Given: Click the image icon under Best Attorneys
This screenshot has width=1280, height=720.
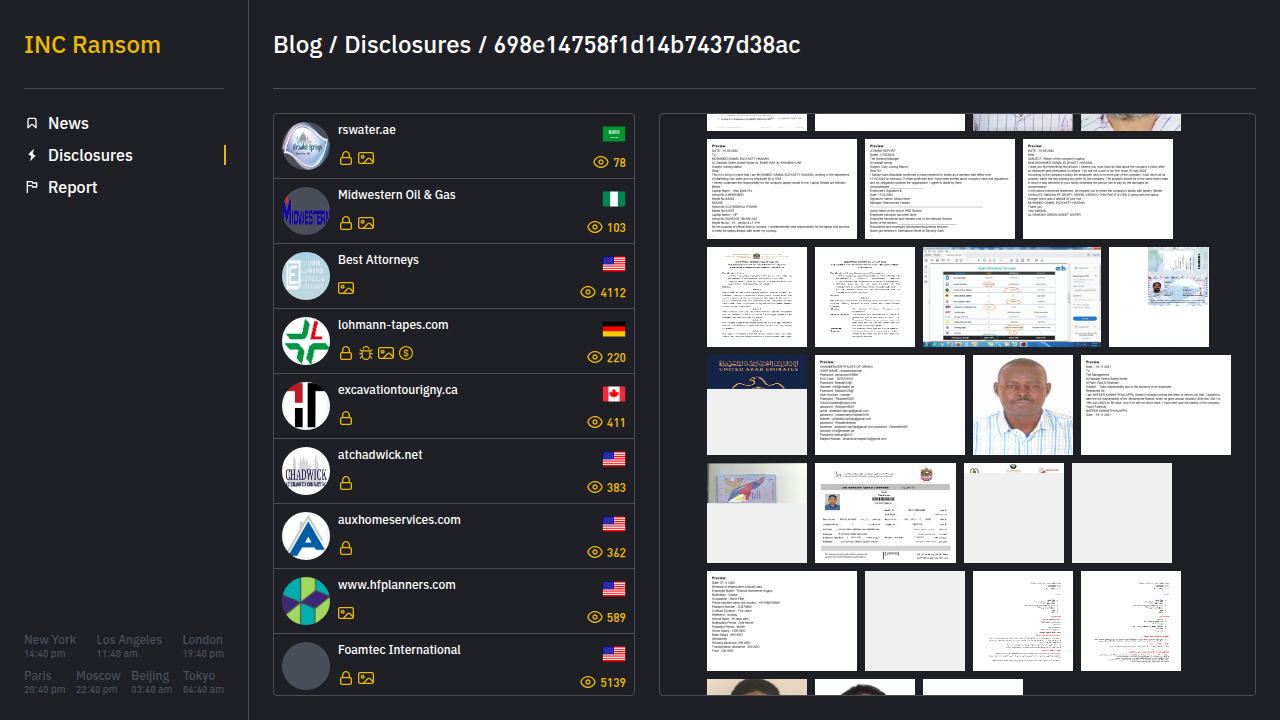Looking at the screenshot, I should 346,288.
